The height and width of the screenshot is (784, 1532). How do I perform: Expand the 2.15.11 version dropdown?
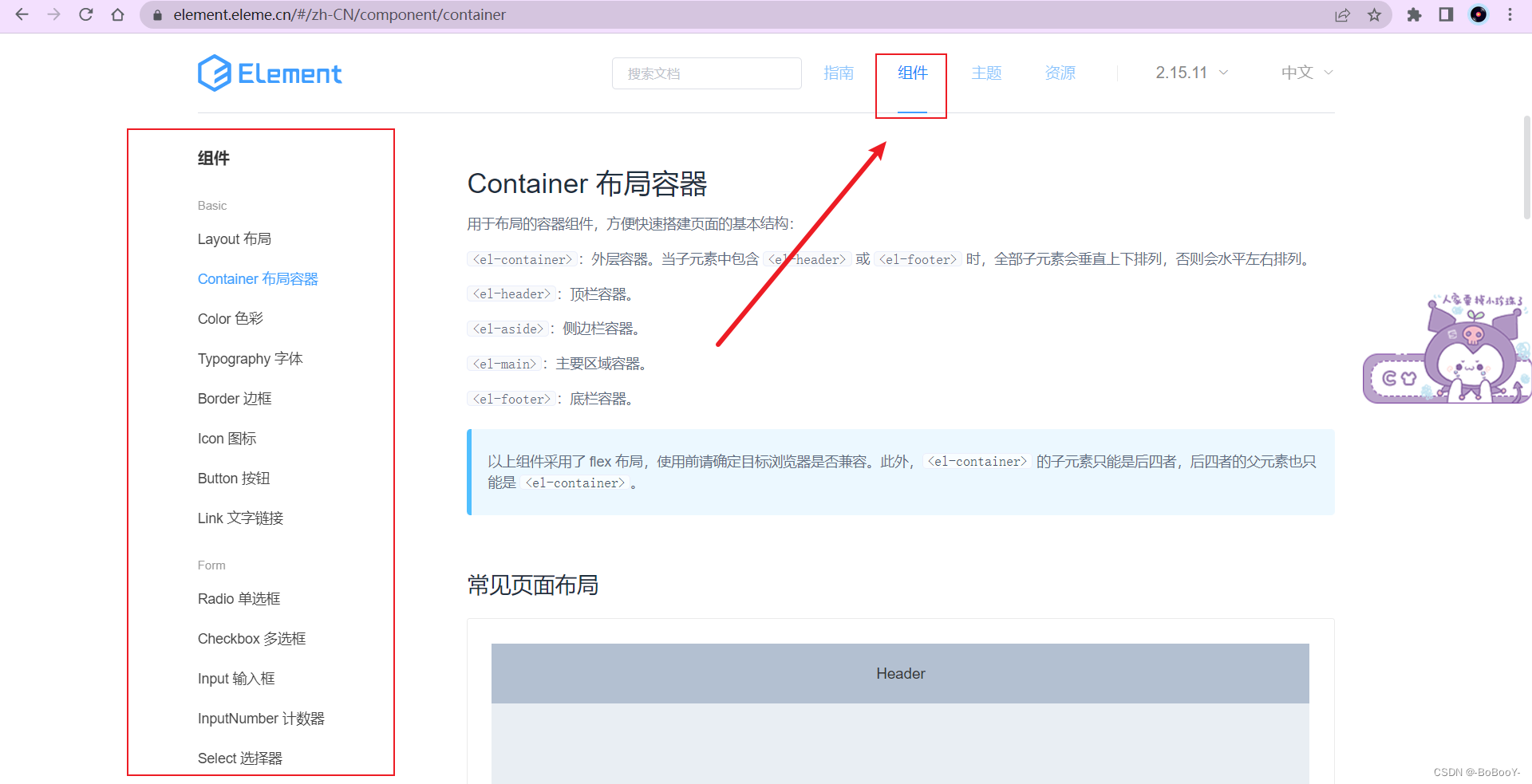pos(1191,73)
